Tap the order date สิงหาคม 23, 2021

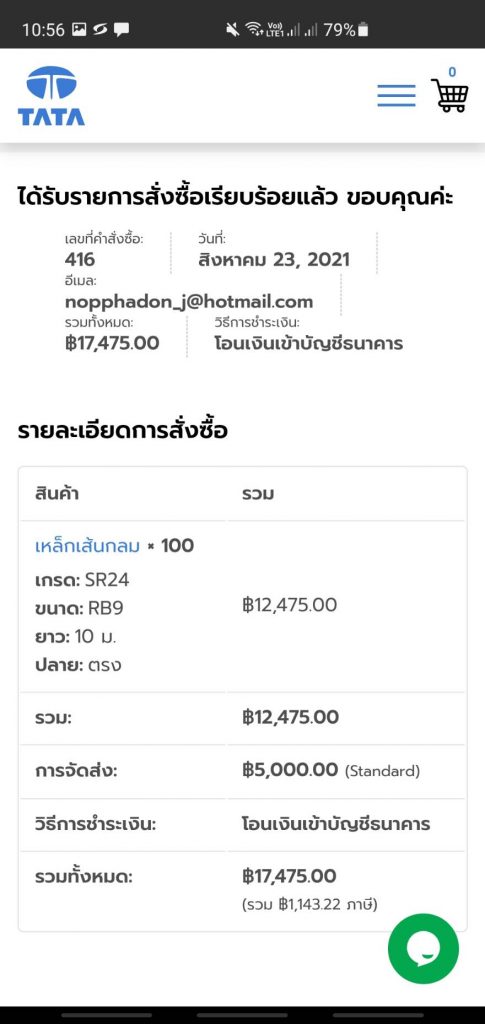coord(274,260)
